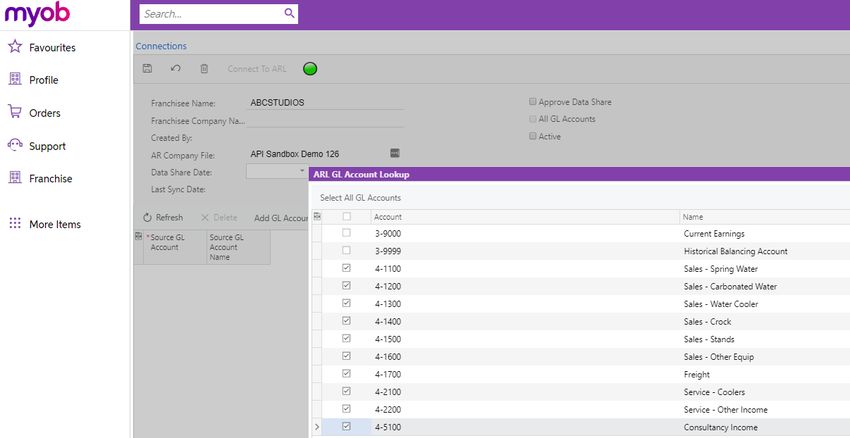This screenshot has width=850, height=438.
Task: Click the search magnifier icon
Action: [289, 14]
